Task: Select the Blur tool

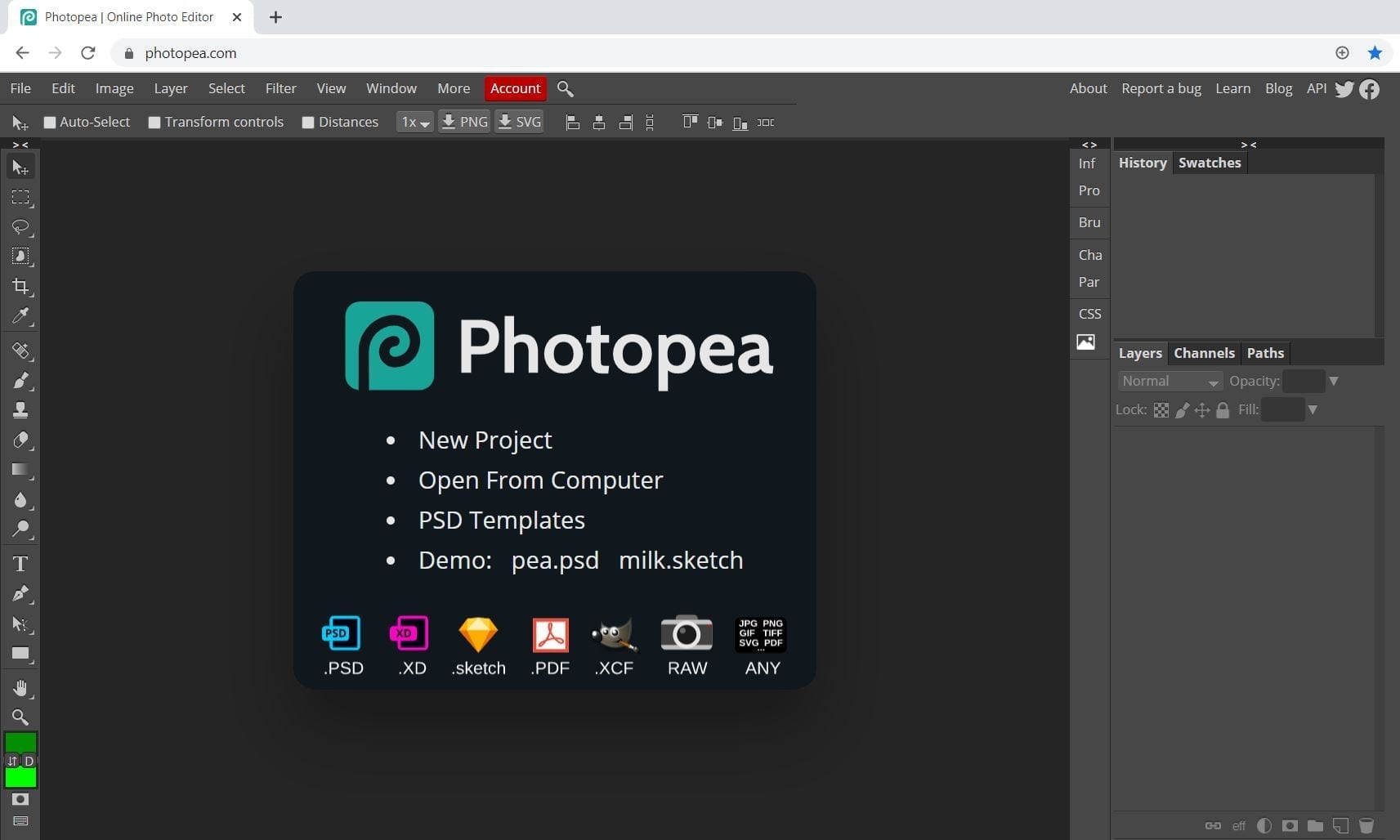Action: 20,499
